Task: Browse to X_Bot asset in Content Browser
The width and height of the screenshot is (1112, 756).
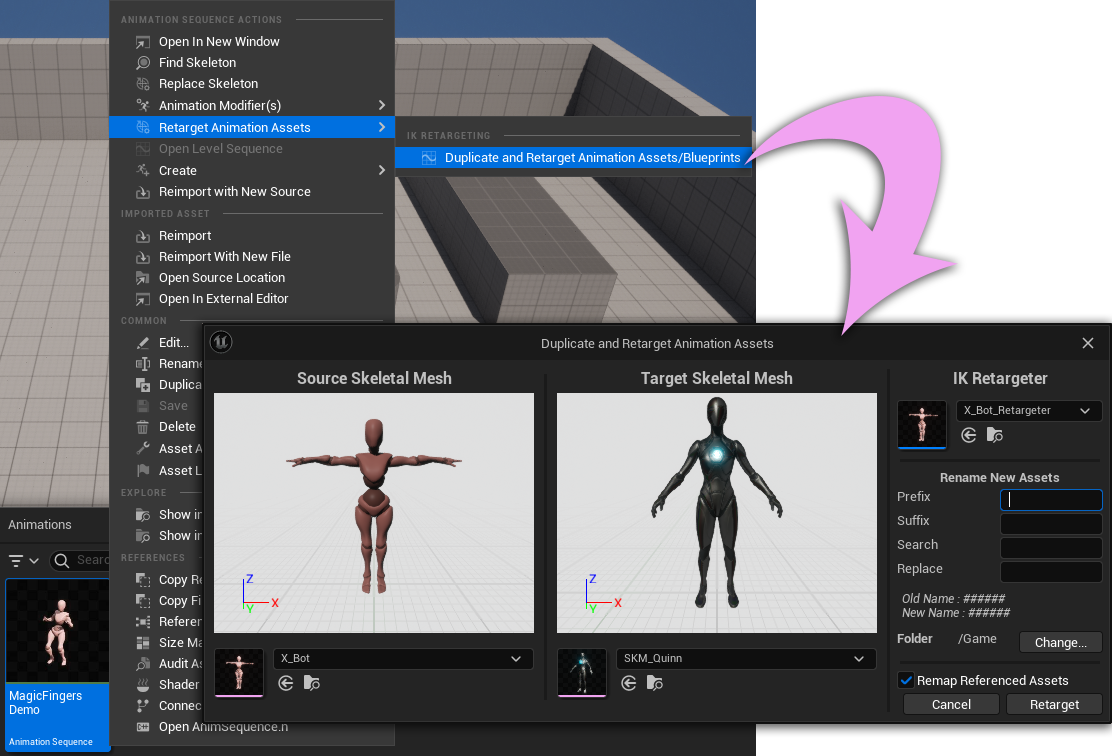Action: [311, 683]
